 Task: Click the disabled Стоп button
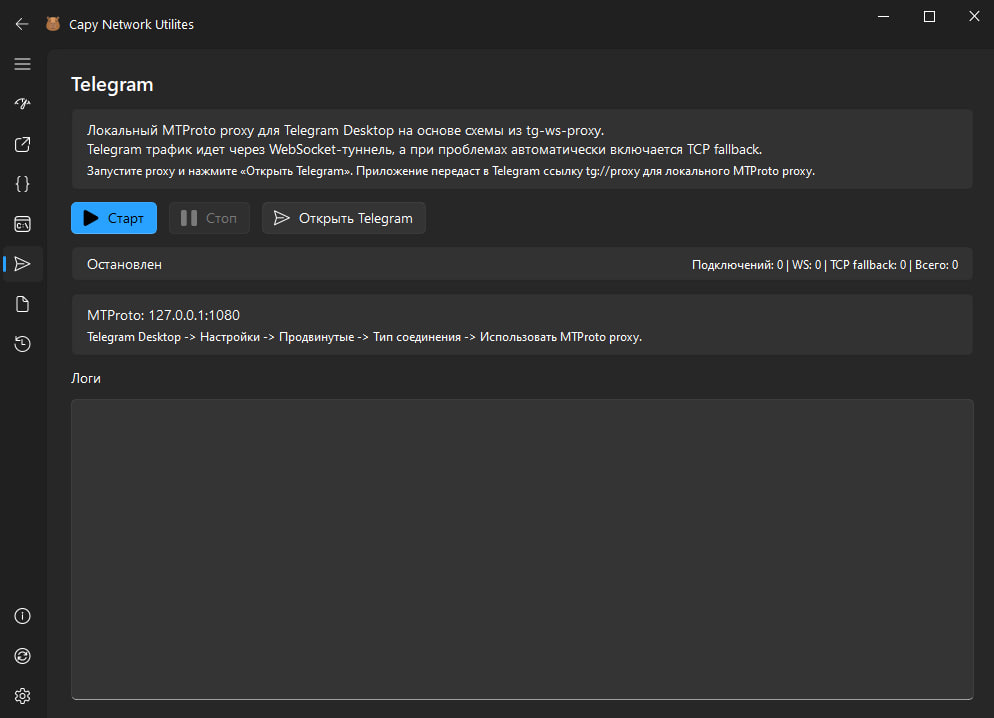[209, 218]
